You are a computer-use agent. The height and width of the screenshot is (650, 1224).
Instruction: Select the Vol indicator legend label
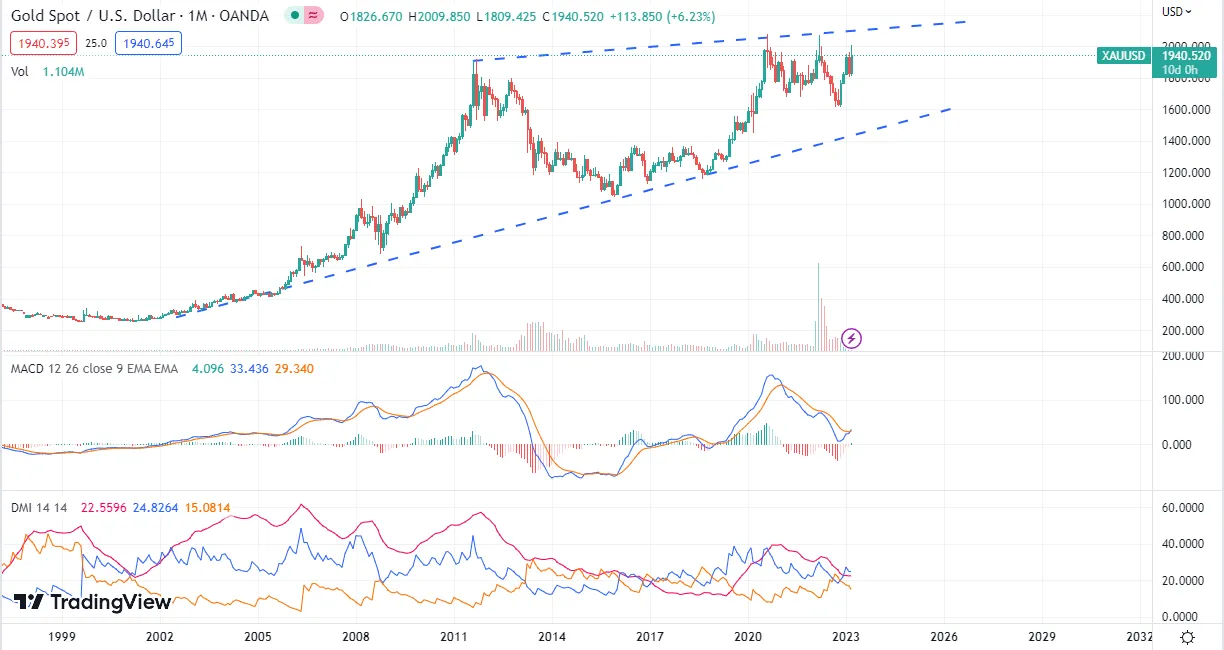click(x=19, y=72)
